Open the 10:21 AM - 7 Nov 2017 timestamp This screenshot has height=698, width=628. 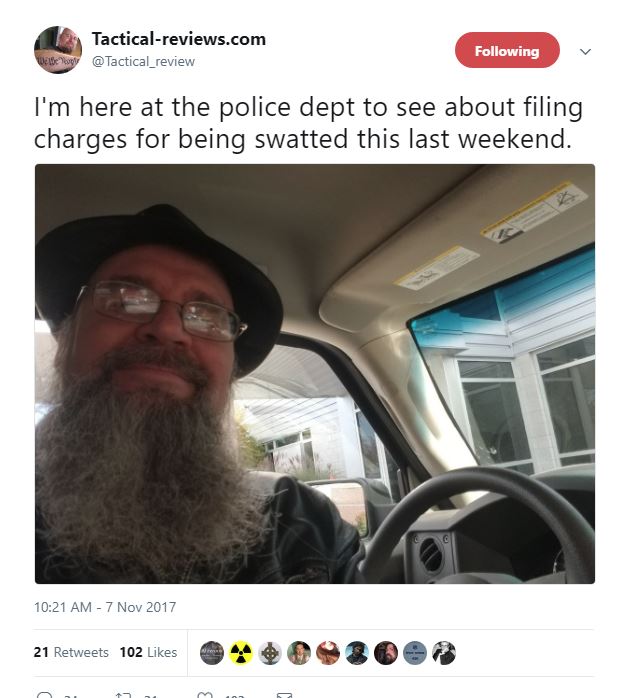[x=105, y=607]
